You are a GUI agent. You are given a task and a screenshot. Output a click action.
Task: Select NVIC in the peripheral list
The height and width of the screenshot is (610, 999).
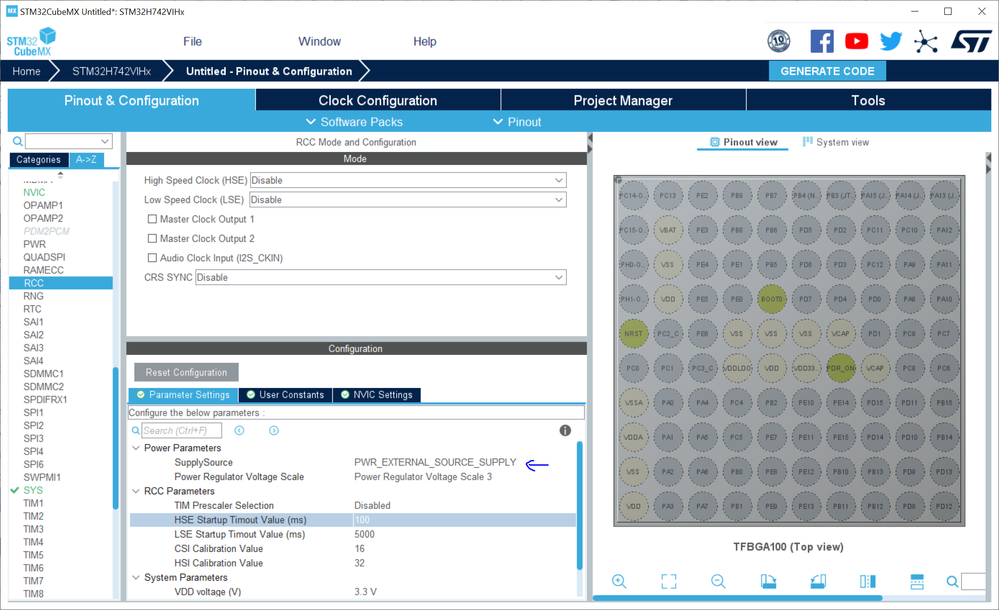34,192
